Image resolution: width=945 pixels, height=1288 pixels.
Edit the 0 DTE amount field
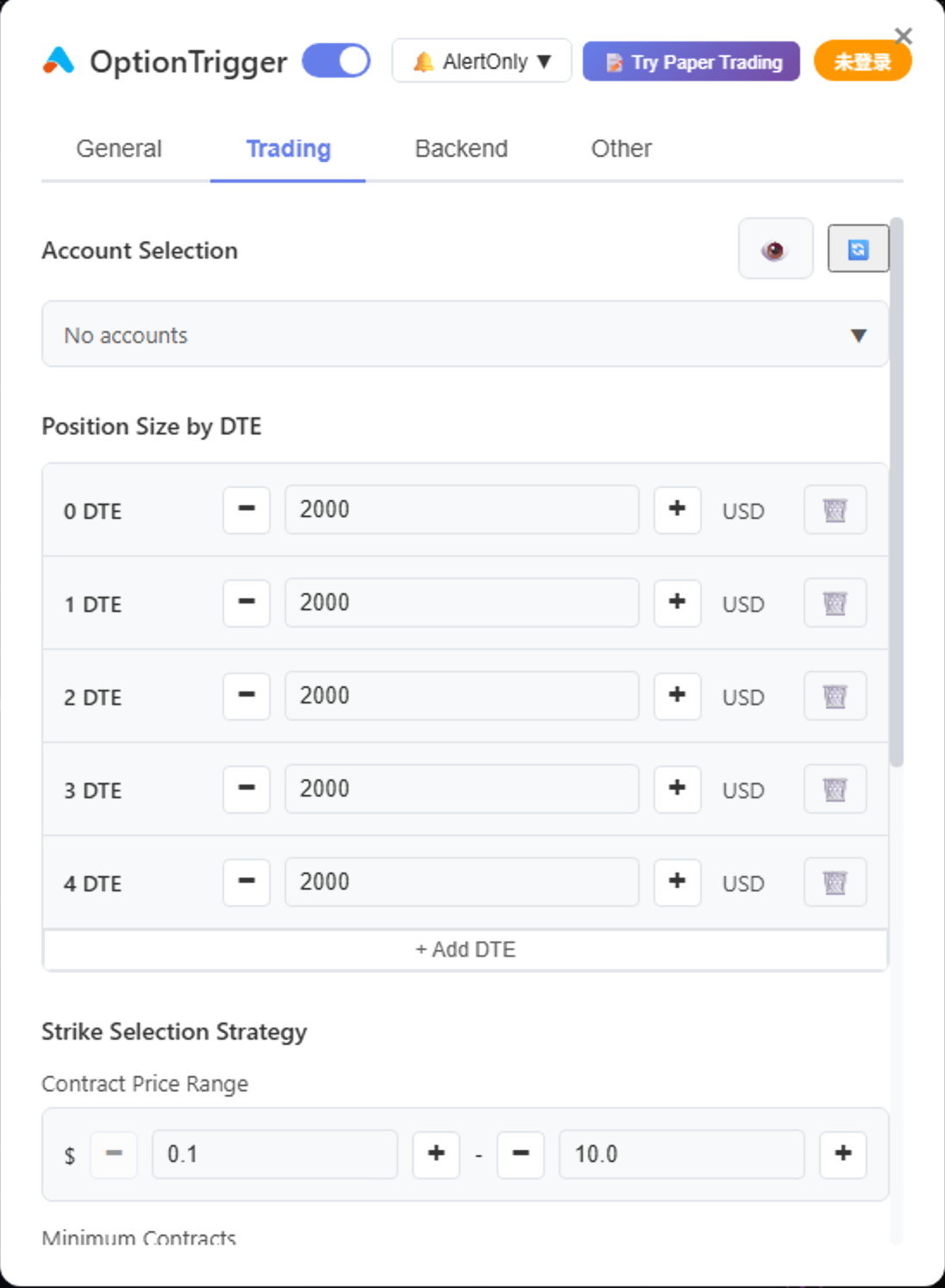pyautogui.click(x=461, y=510)
